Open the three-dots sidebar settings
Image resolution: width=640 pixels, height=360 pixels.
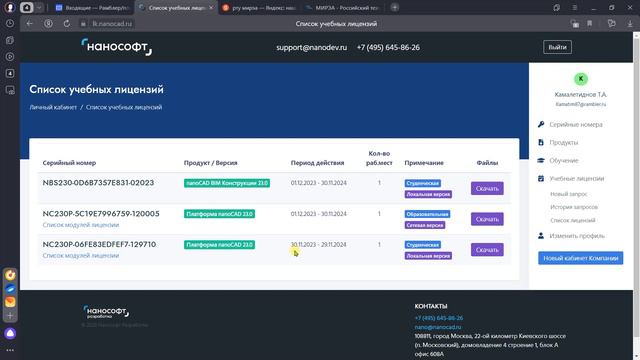tap(10, 350)
